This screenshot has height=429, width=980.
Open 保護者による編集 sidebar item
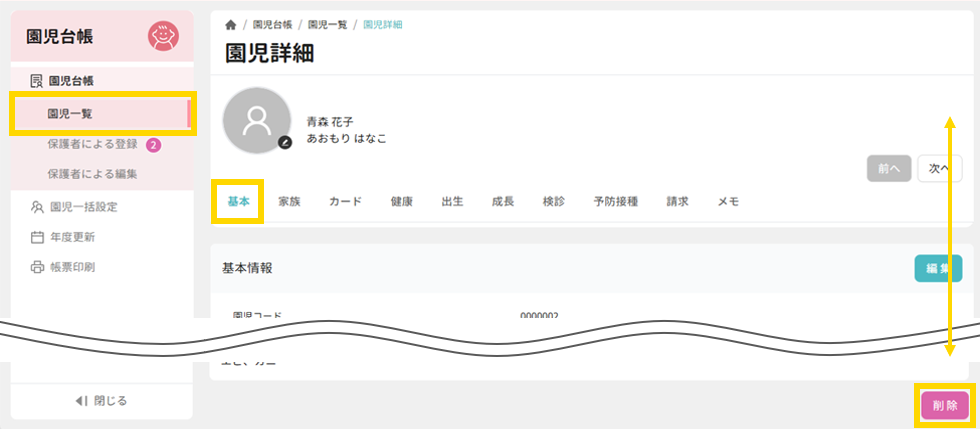click(92, 174)
